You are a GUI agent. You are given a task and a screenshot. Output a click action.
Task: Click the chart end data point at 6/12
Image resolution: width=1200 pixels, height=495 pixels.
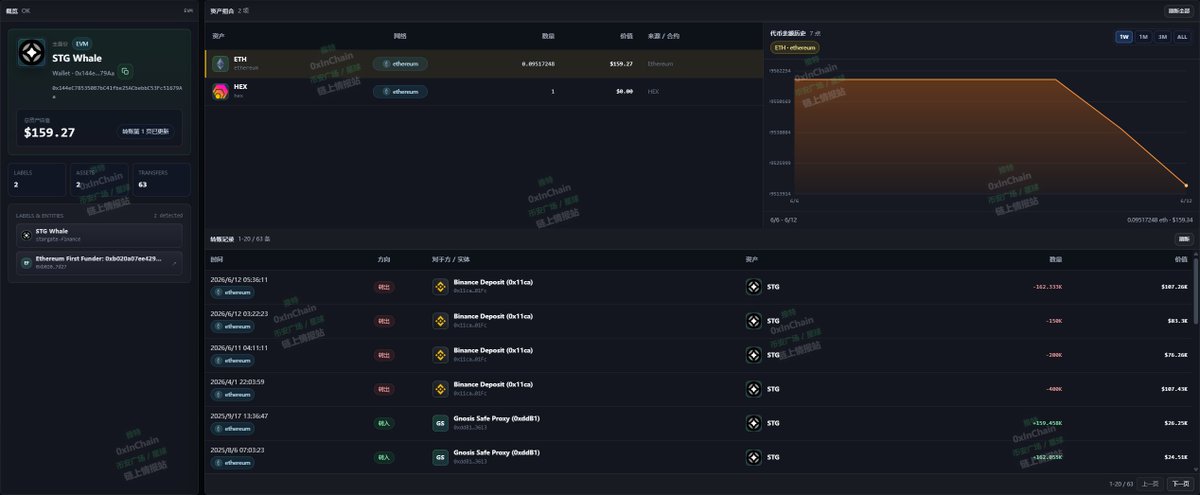coord(1186,186)
